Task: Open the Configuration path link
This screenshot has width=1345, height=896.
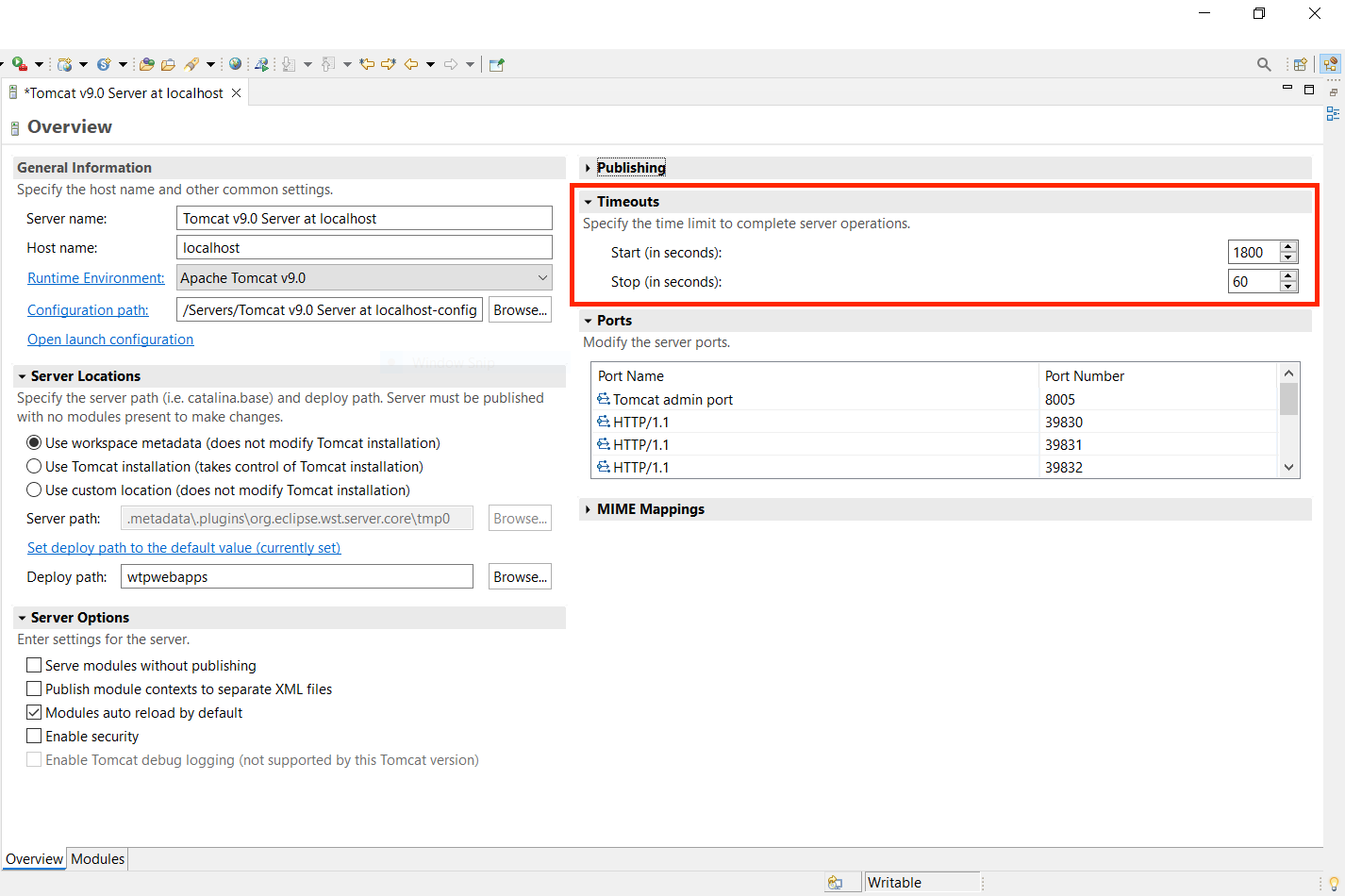Action: tap(88, 309)
